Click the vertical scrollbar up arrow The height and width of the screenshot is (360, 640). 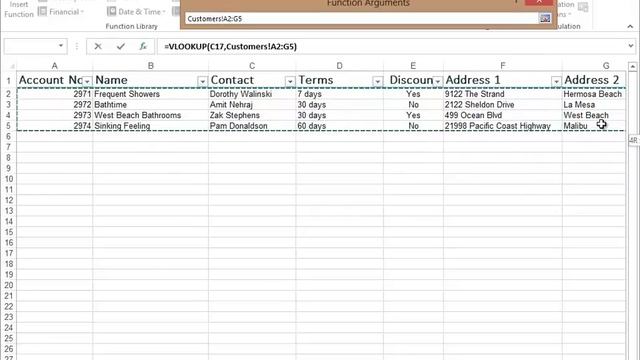pos(632,66)
